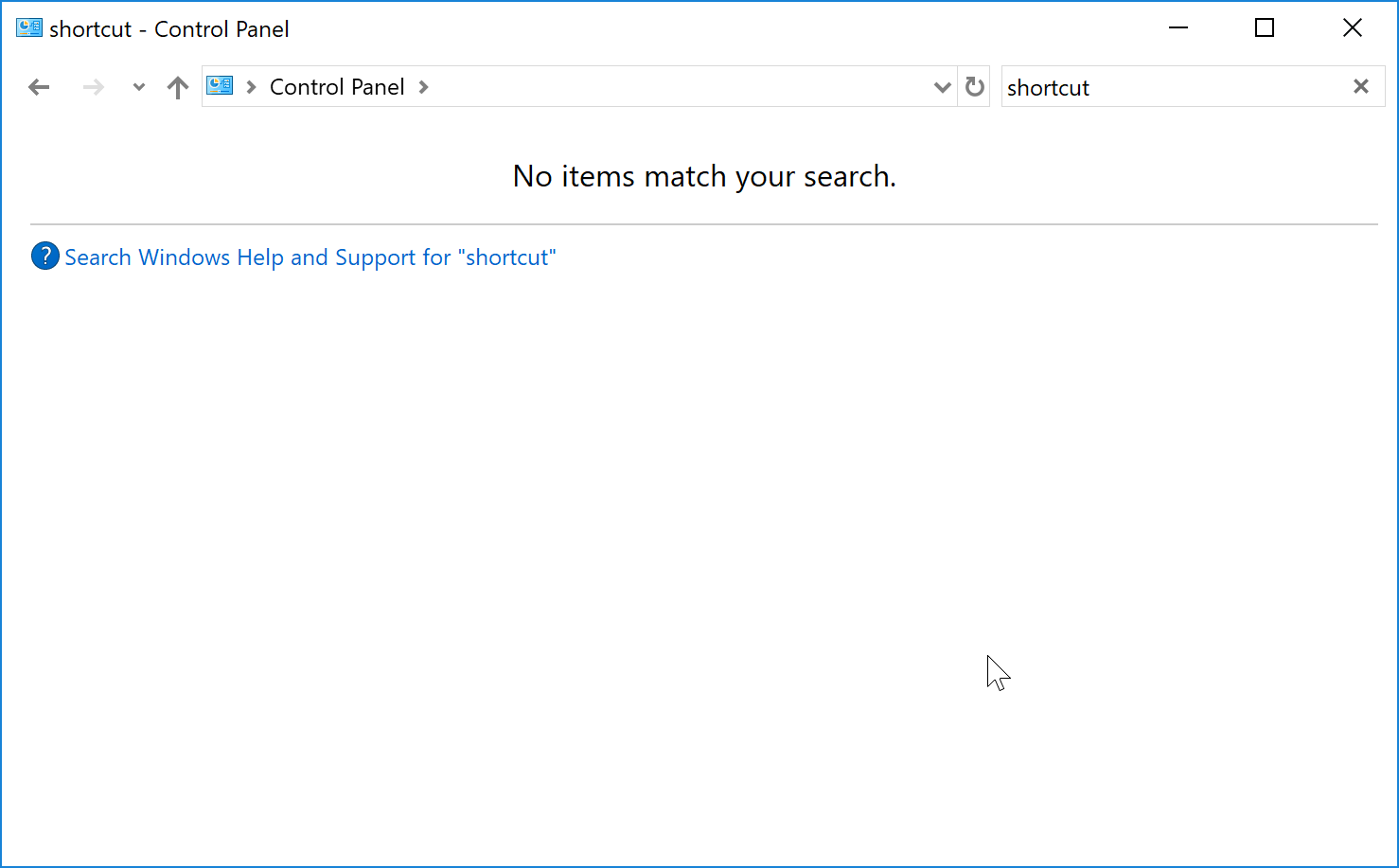The height and width of the screenshot is (868, 1399).
Task: Expand the chevron after Control Panel breadcrumb
Action: [x=423, y=86]
